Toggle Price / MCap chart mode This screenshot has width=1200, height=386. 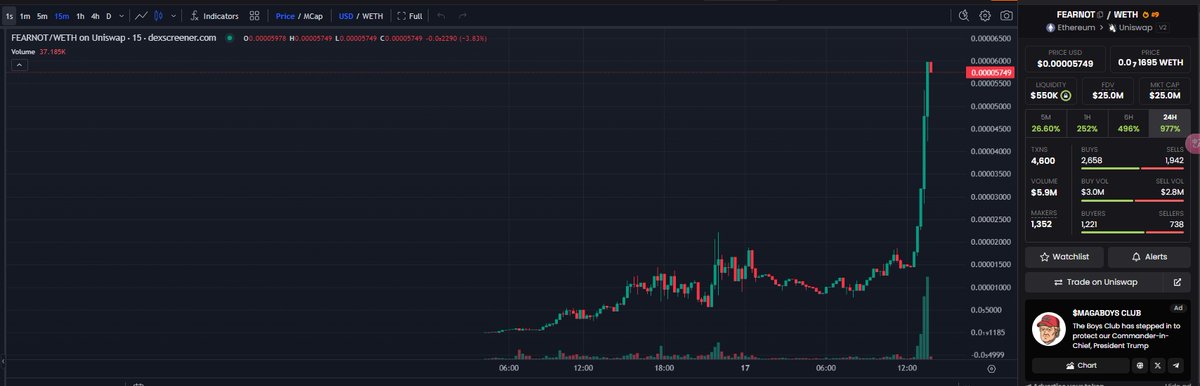tap(298, 16)
